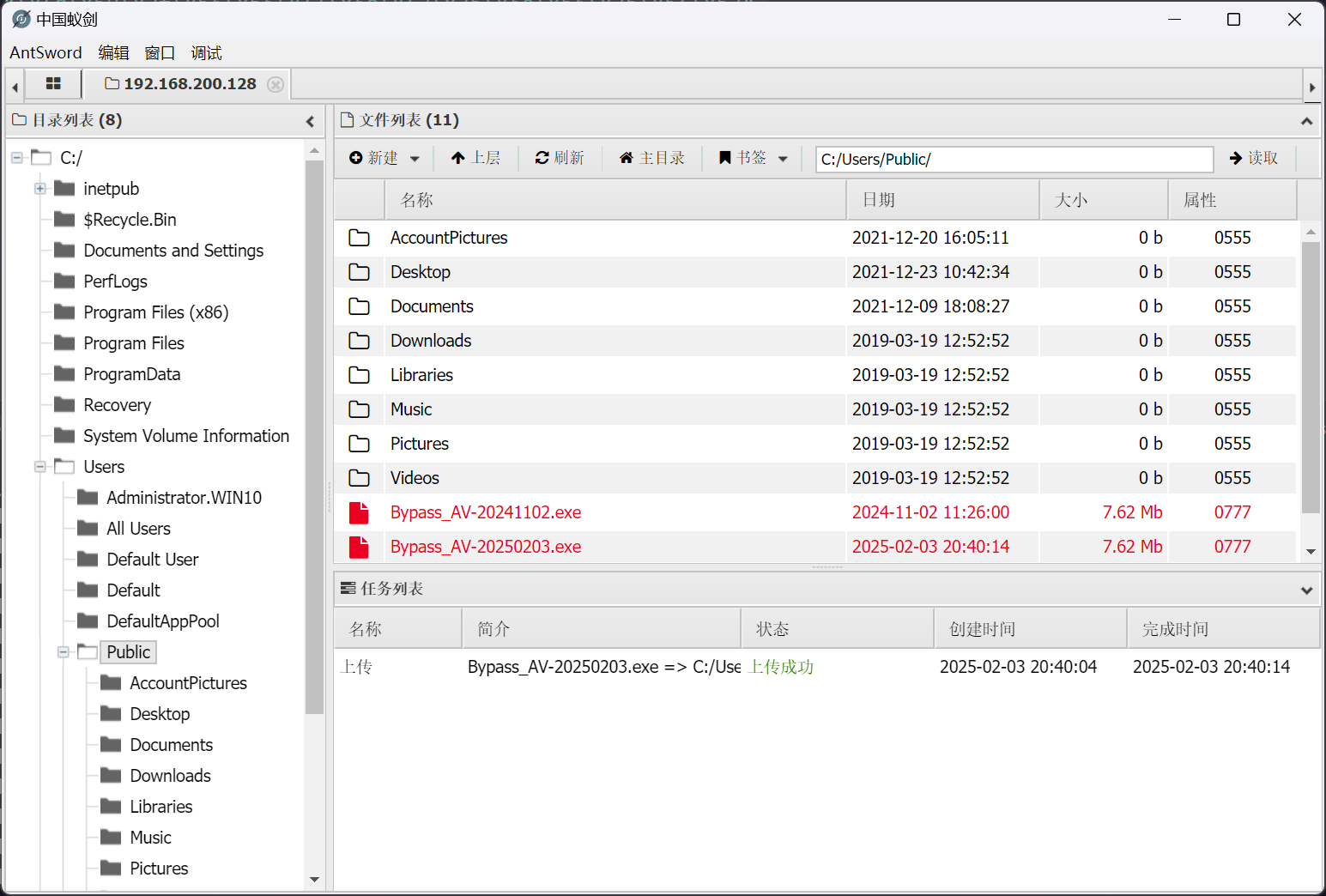The image size is (1326, 896).
Task: Click the Desktop folder icon in file list
Action: coord(359,272)
